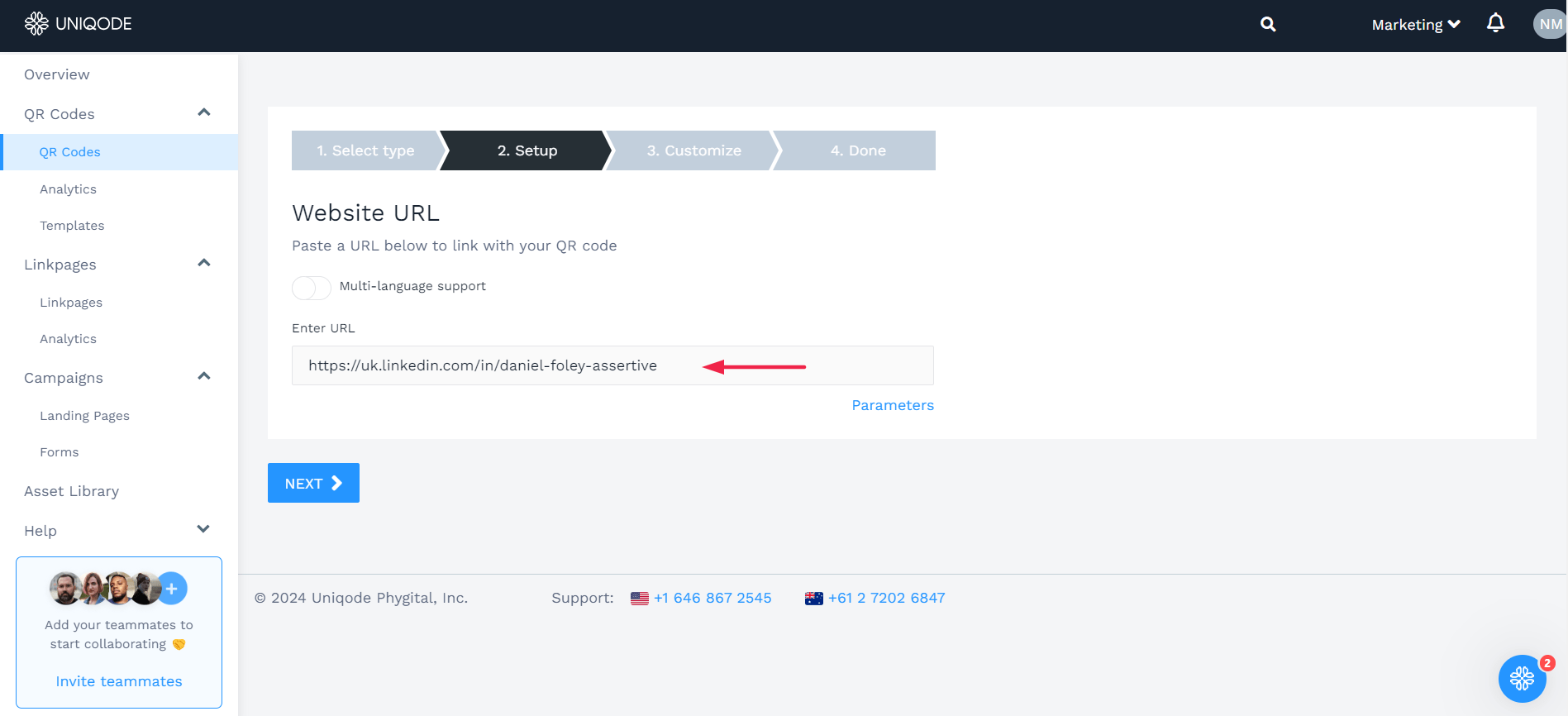Click Invite teammates link
Viewport: 1568px width, 716px height.
click(x=119, y=681)
